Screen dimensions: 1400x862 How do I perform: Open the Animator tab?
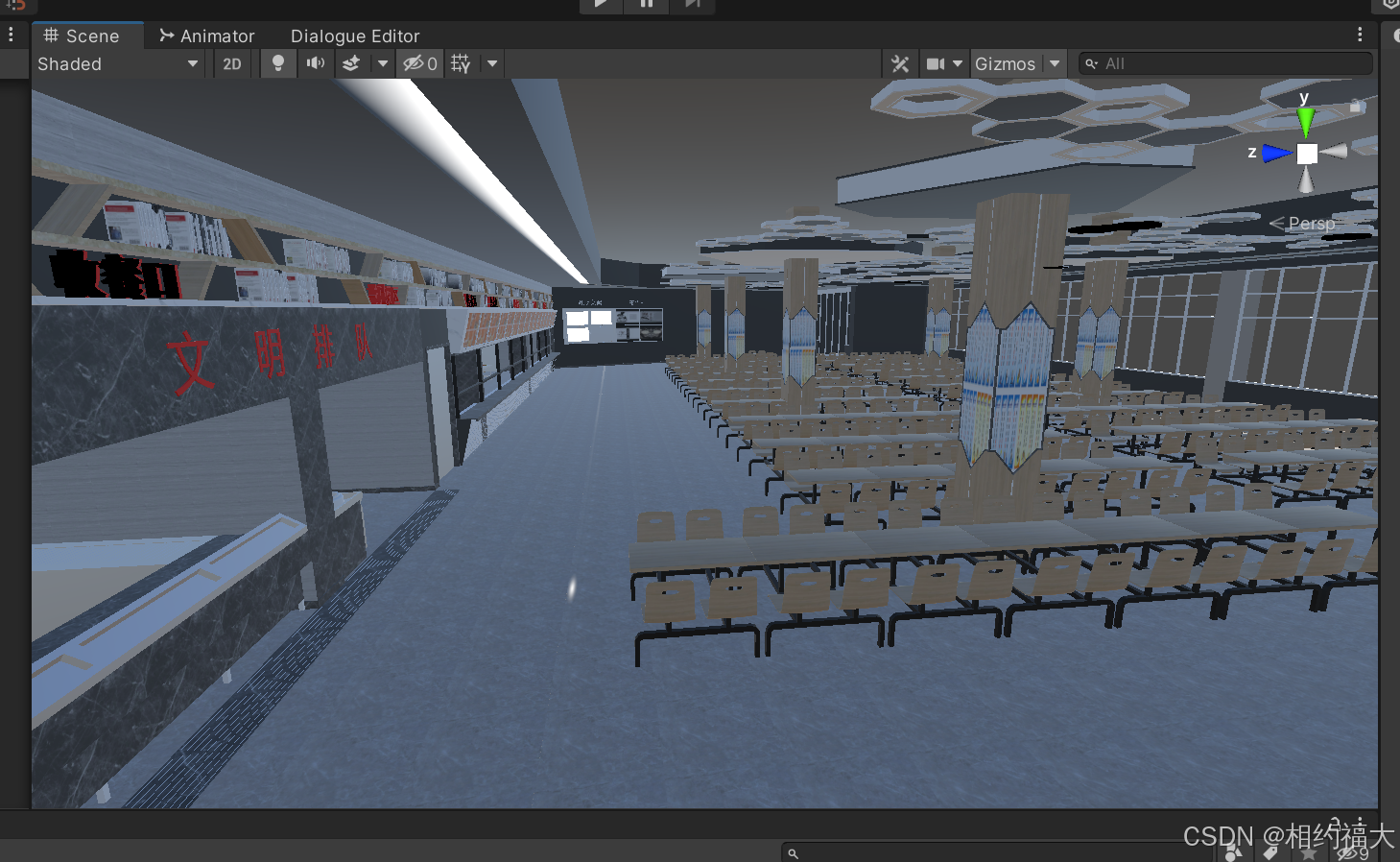coord(206,36)
